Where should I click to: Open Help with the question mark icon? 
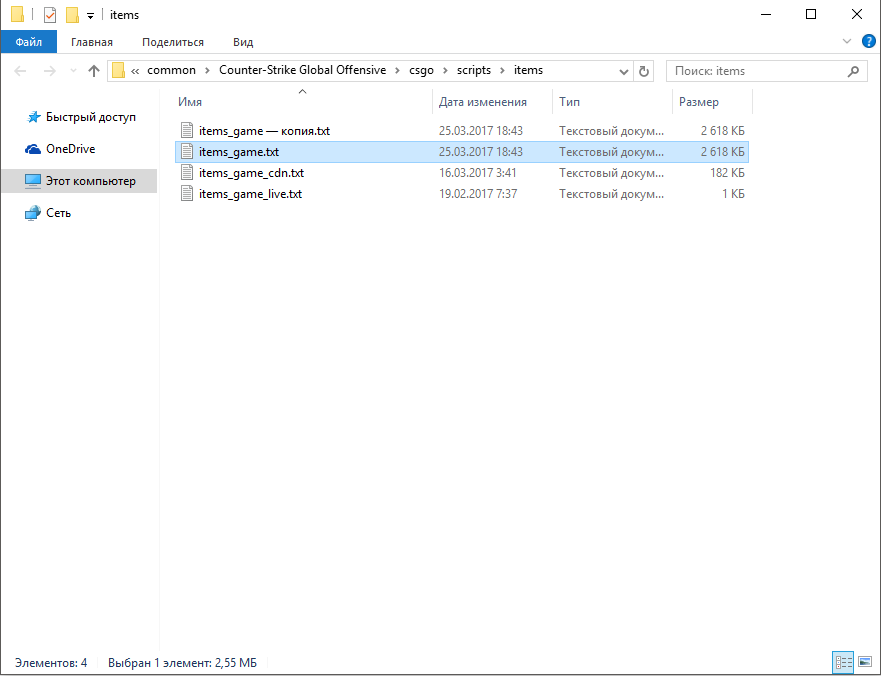pos(868,41)
